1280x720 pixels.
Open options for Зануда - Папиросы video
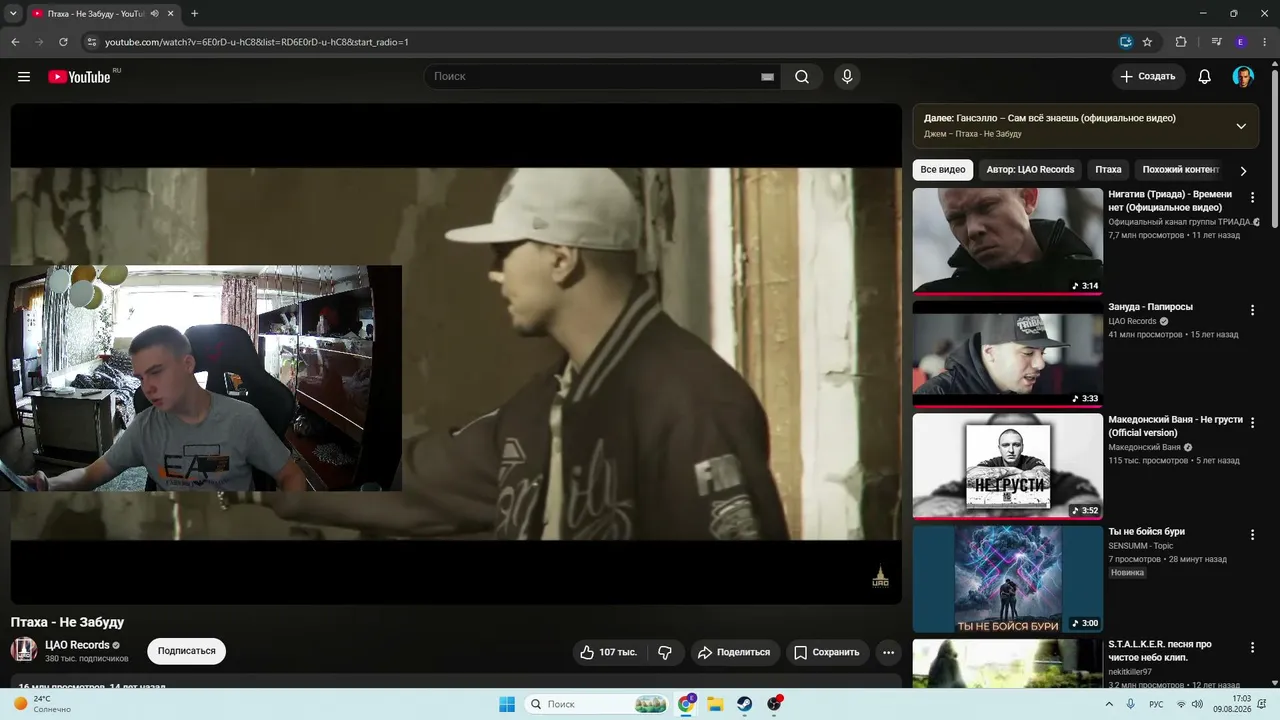[x=1252, y=310]
